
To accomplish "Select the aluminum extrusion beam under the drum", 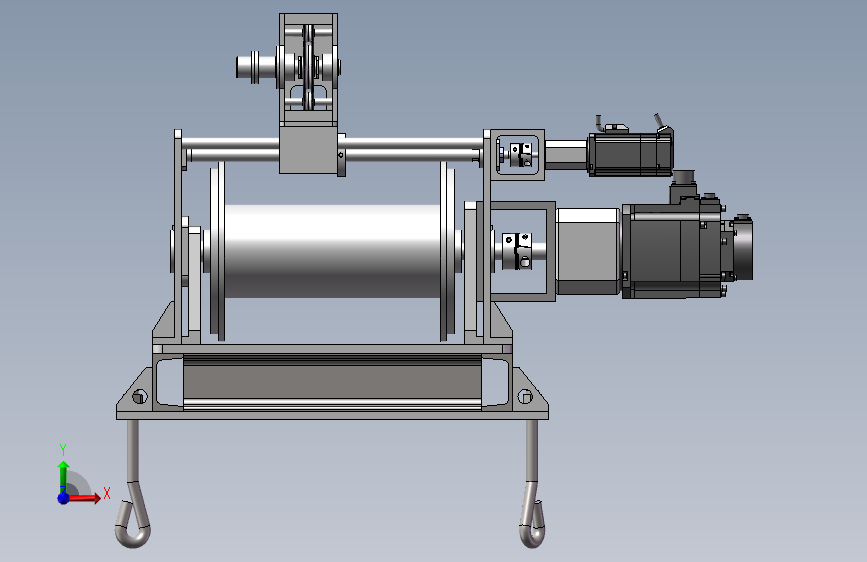I will (332, 383).
